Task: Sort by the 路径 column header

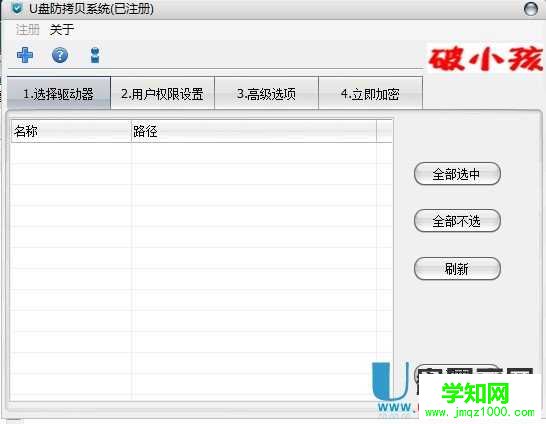Action: 254,132
